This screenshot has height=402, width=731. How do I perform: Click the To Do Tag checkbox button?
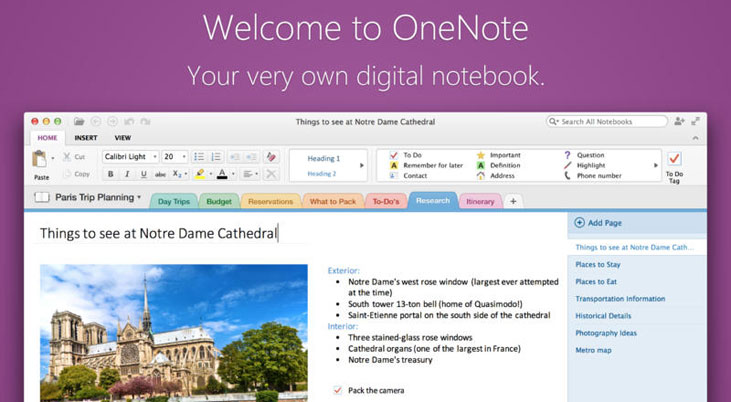[x=674, y=159]
